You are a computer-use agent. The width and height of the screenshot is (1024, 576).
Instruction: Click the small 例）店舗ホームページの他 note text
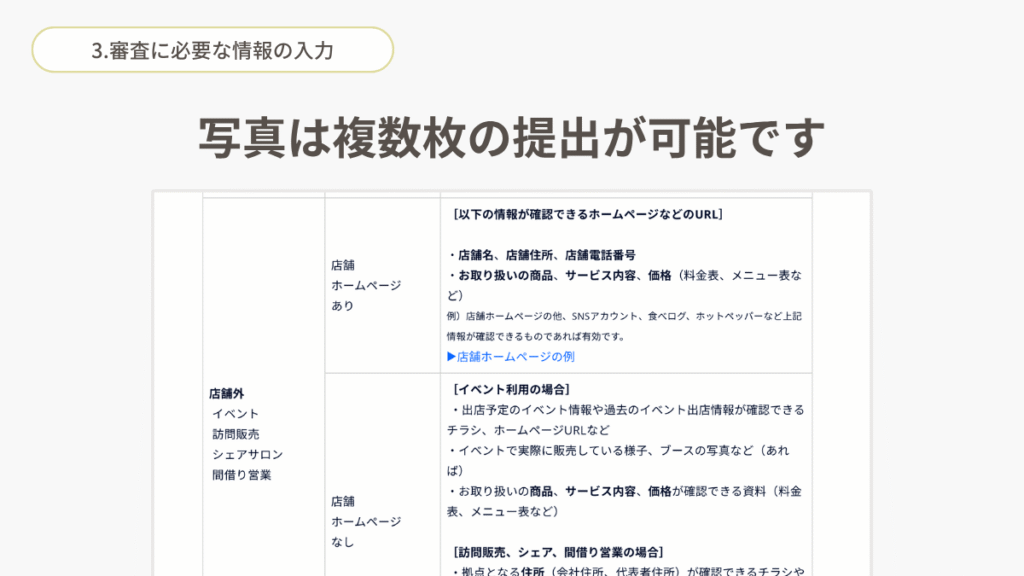(x=623, y=316)
